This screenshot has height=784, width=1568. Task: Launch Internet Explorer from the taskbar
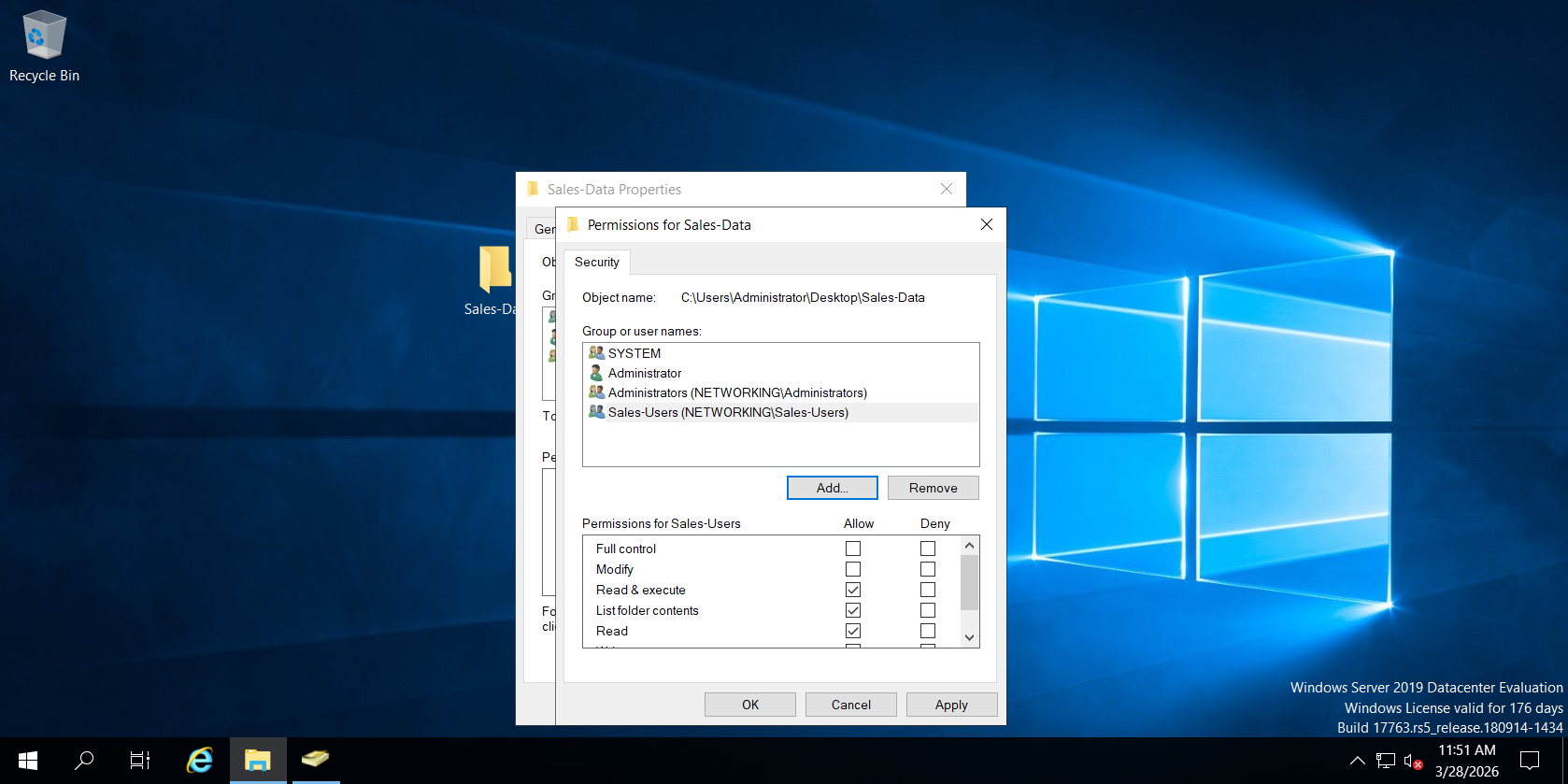click(x=199, y=761)
